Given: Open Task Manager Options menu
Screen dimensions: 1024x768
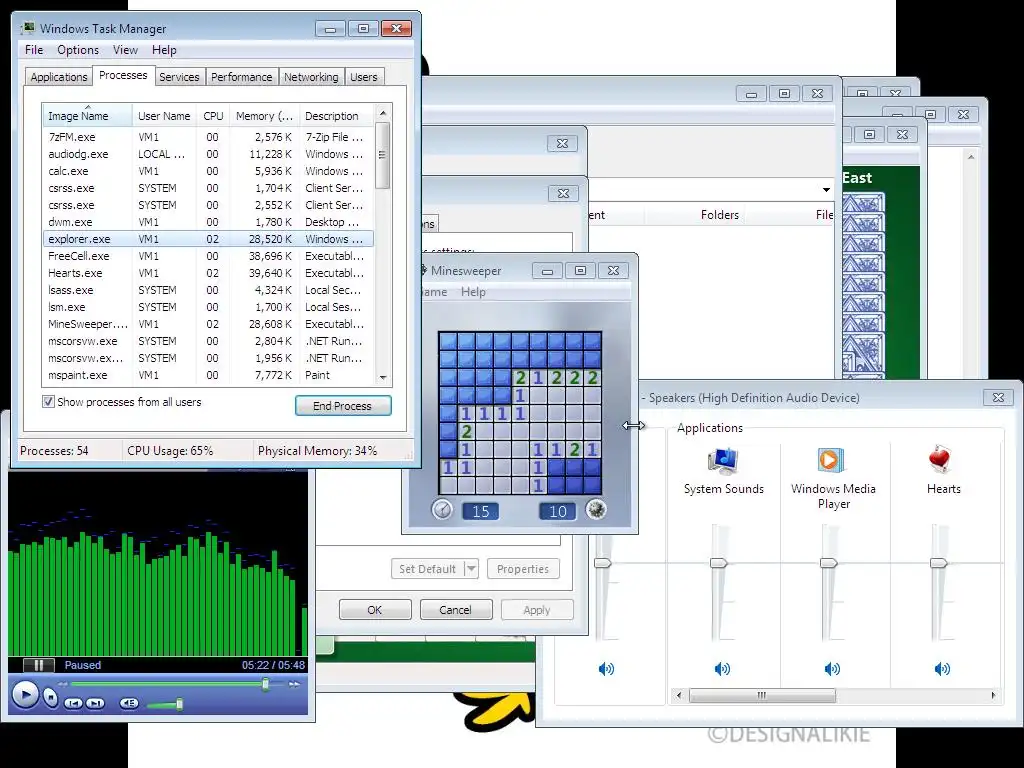Looking at the screenshot, I should [78, 50].
